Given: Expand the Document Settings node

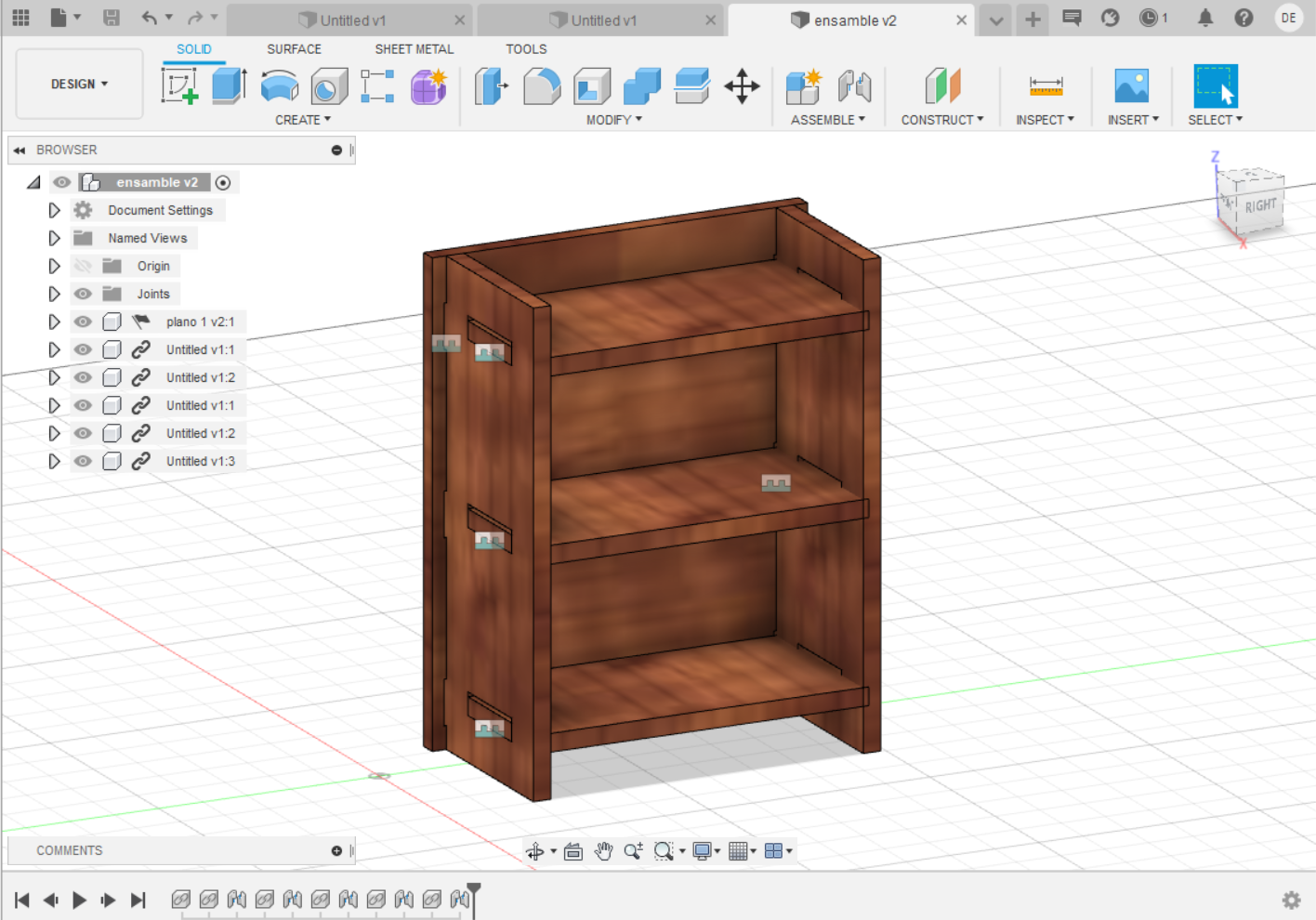Looking at the screenshot, I should (x=54, y=210).
